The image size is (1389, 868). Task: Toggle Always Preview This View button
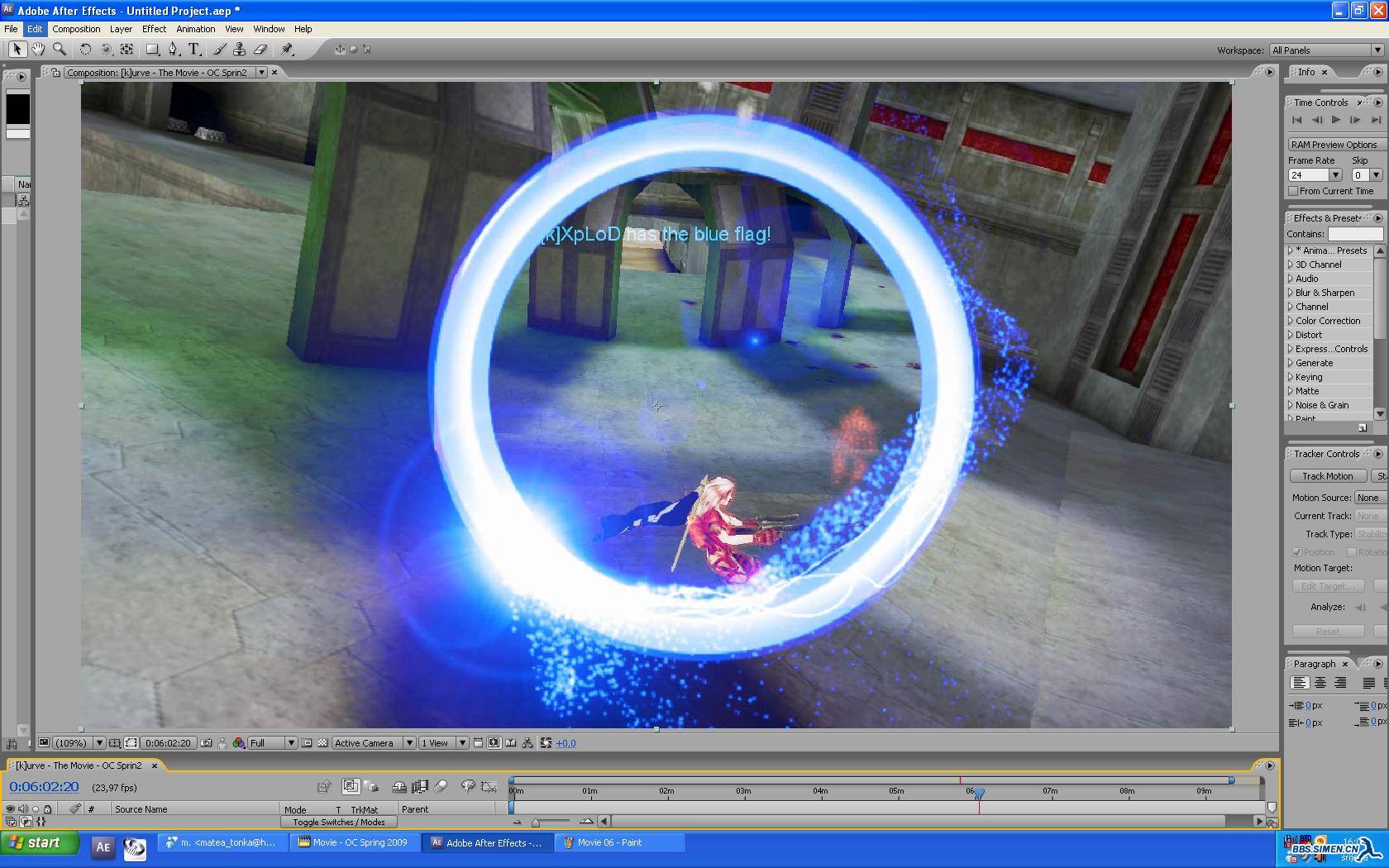(x=43, y=743)
